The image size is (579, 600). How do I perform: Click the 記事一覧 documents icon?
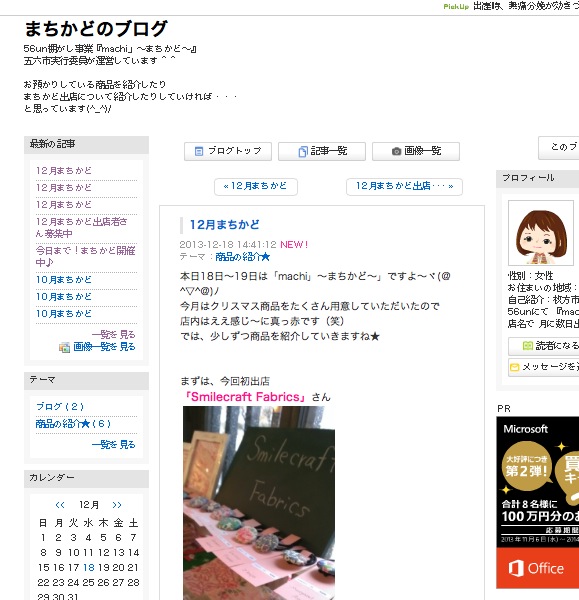(x=303, y=152)
